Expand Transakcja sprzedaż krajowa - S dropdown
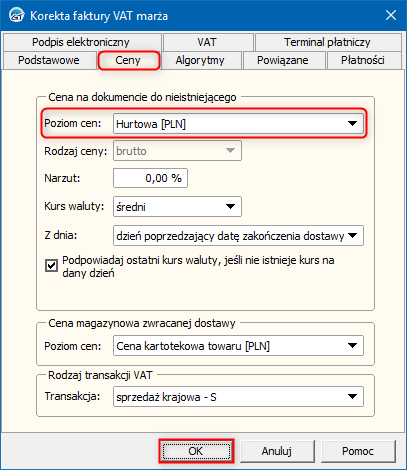This screenshot has height=470, width=407. (x=238, y=397)
